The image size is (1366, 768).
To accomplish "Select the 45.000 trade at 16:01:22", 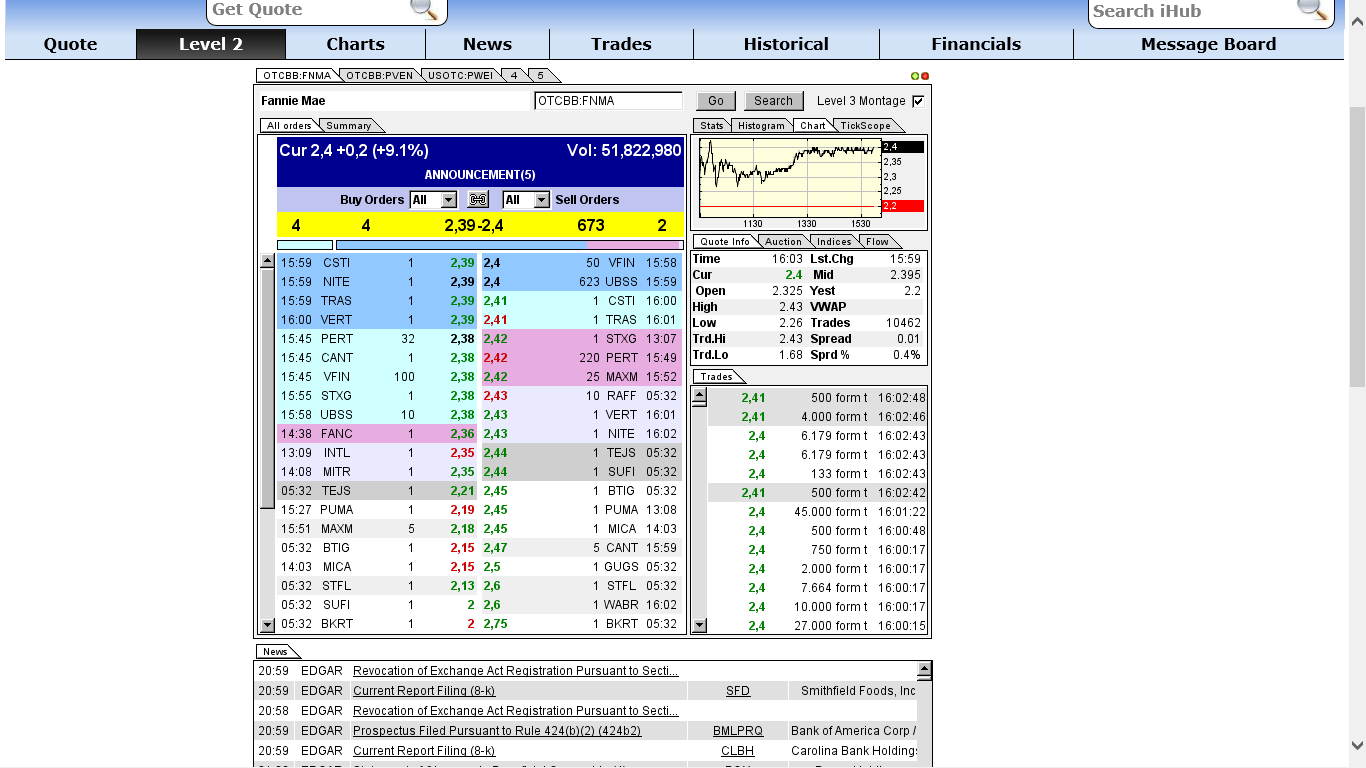I will pos(818,512).
